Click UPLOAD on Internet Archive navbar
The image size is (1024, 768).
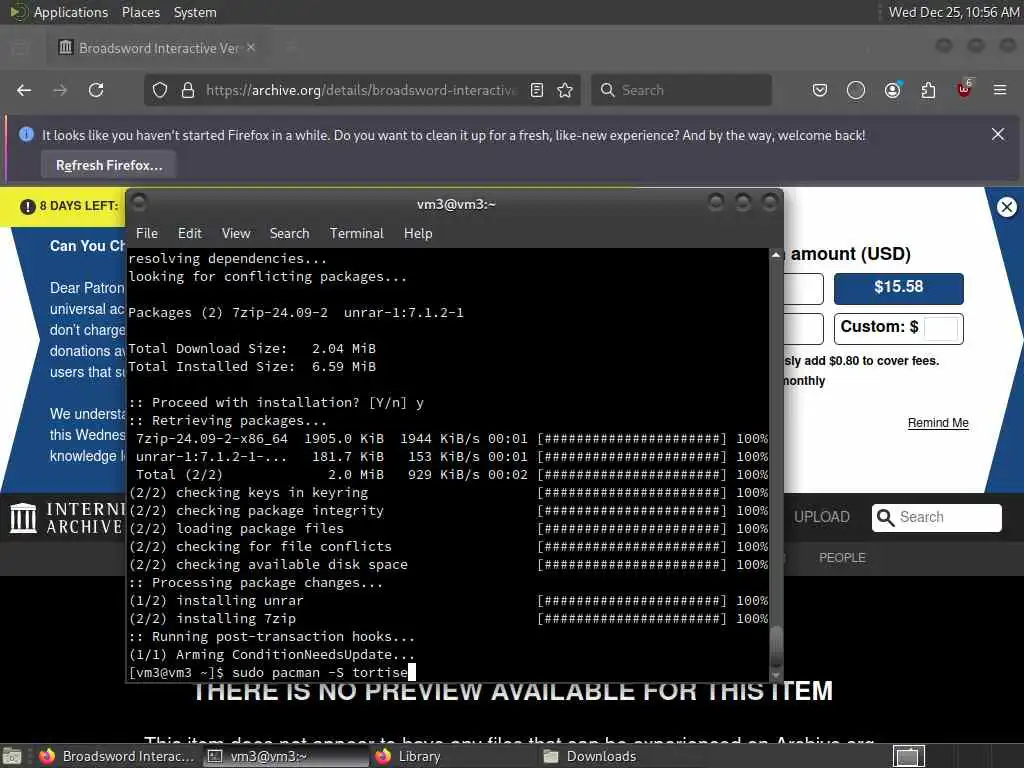[822, 517]
